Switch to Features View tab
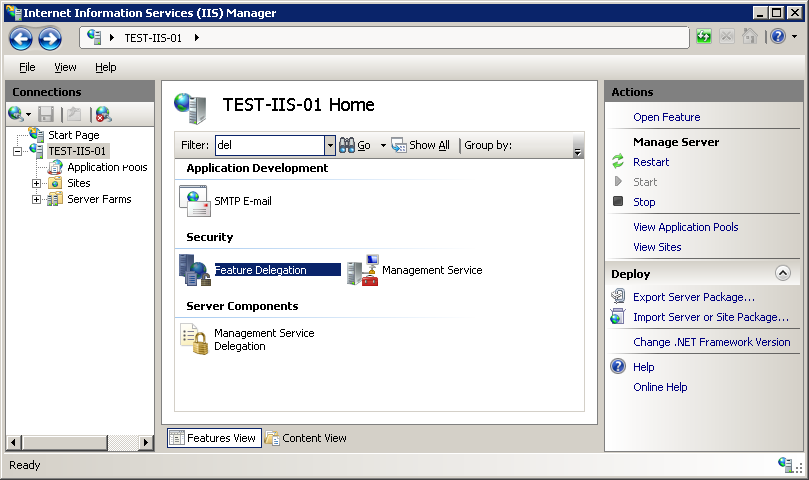Screen dimensions: 809x480 pos(214,438)
